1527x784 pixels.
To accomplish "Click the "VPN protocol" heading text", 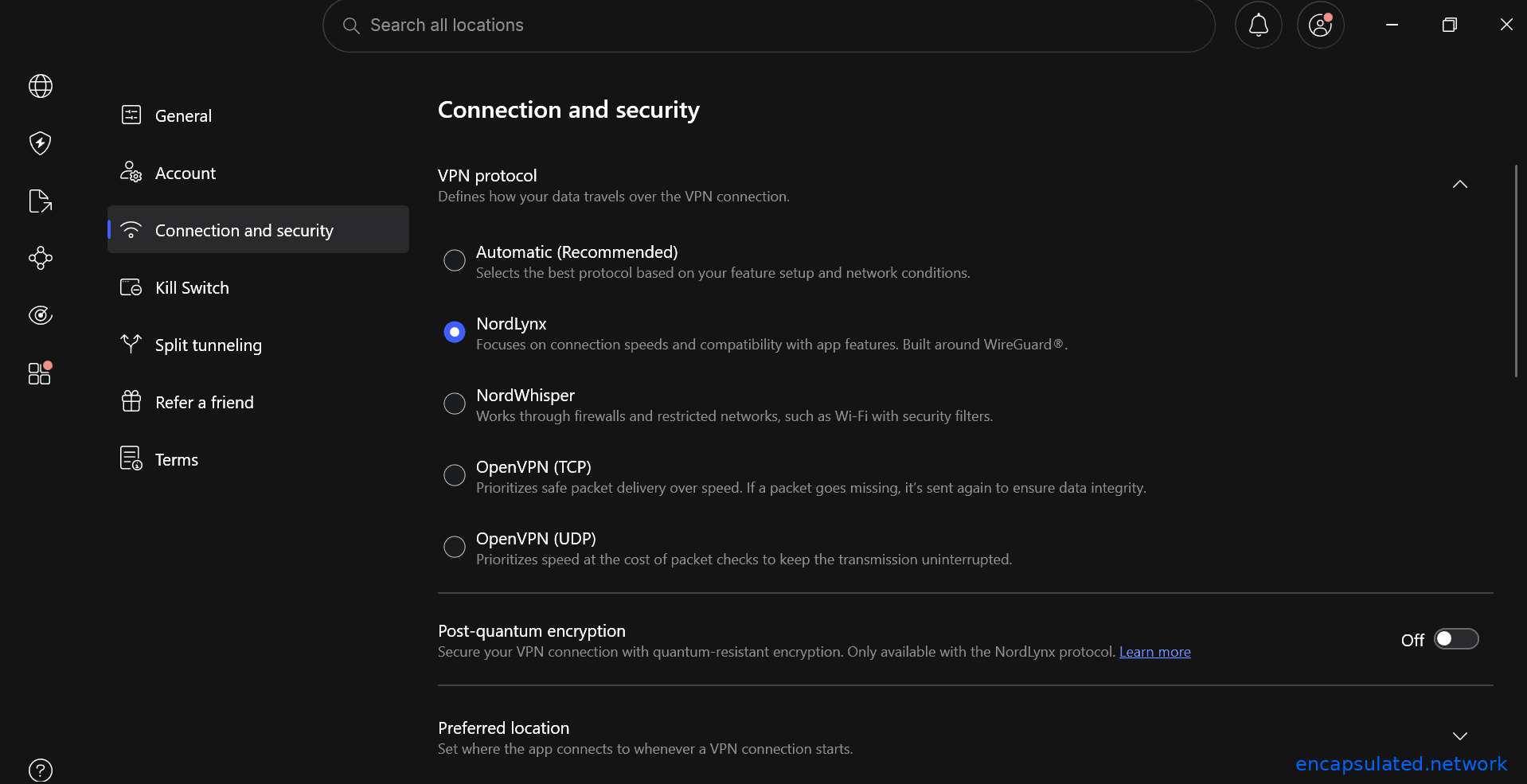I will [x=487, y=175].
